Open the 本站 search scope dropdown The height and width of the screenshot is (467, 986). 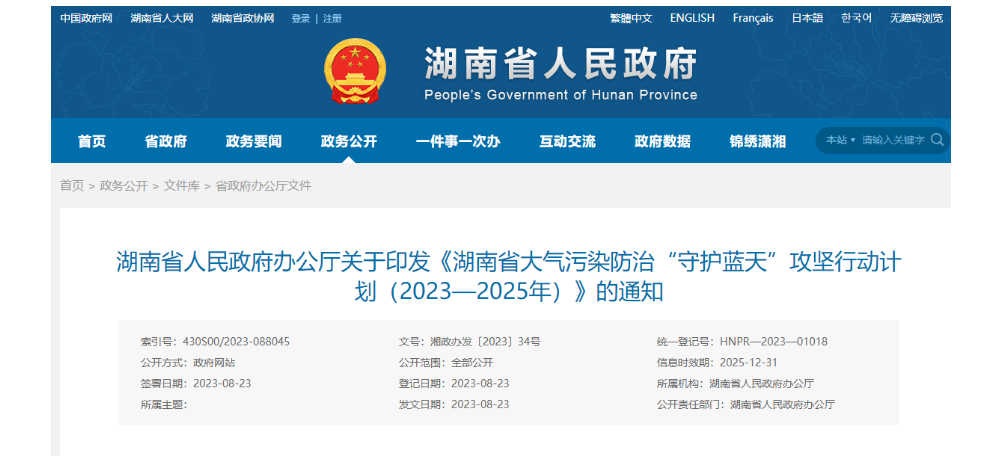840,140
